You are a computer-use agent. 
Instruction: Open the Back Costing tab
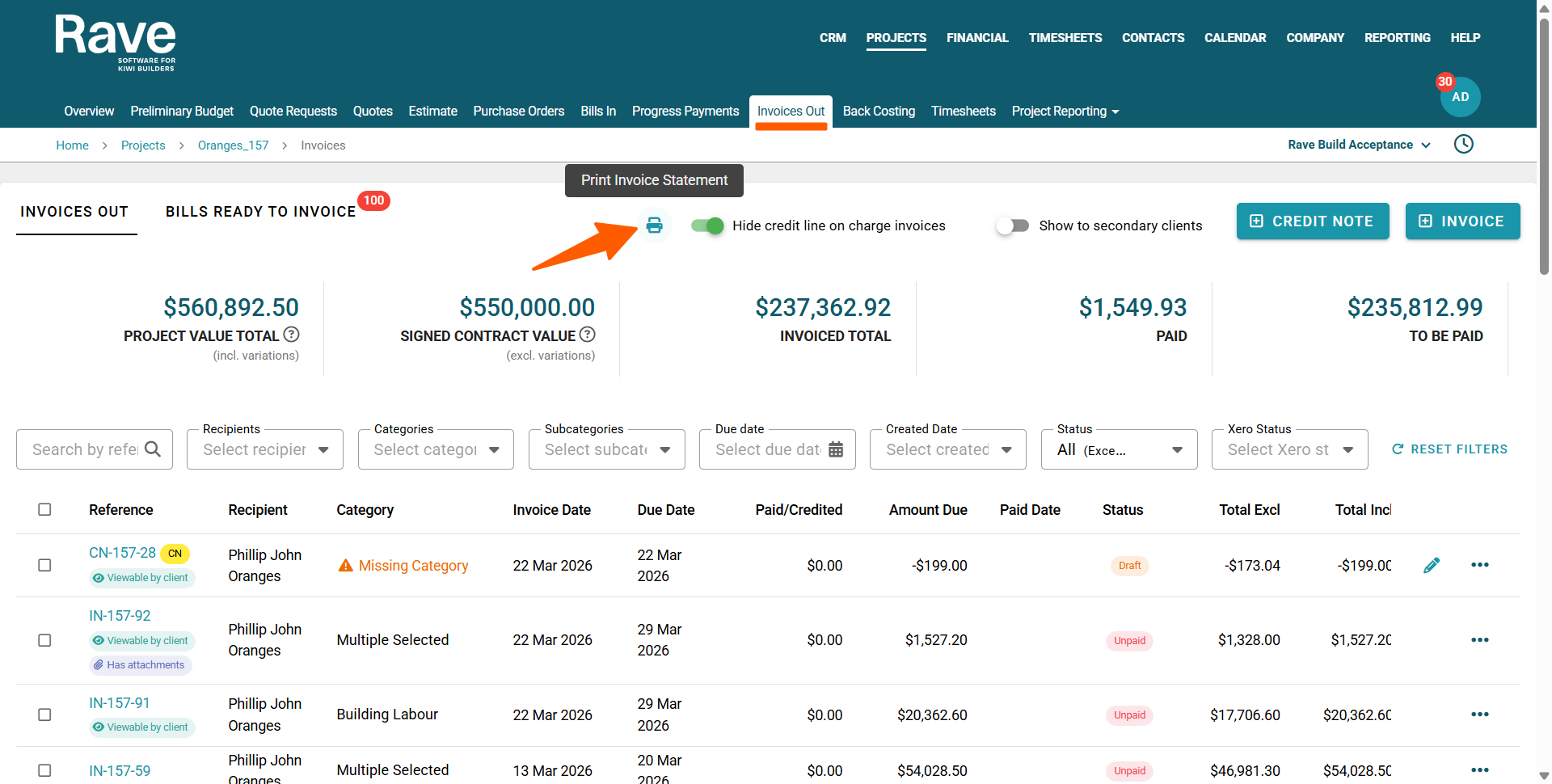point(879,112)
